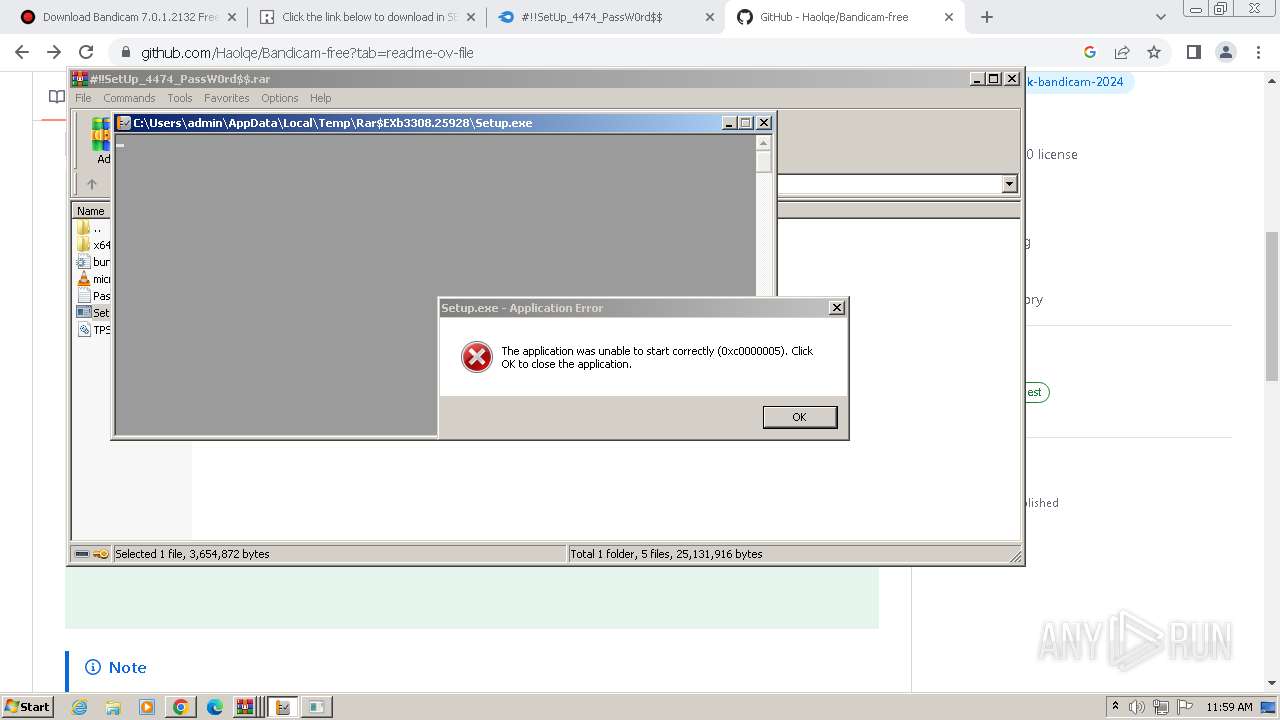Click the WinRAR up-one-level arrow
The image size is (1280, 720).
[x=92, y=184]
